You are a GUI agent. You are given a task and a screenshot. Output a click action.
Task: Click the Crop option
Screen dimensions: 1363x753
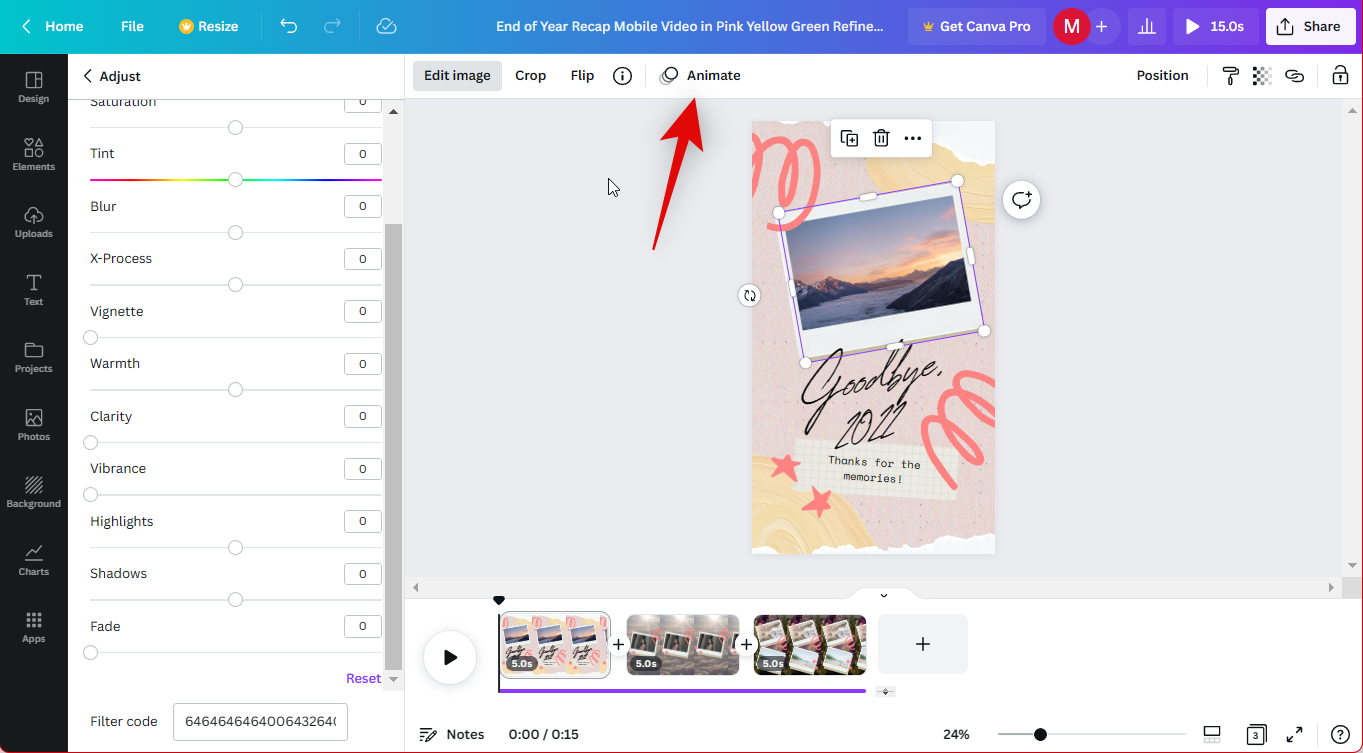530,76
